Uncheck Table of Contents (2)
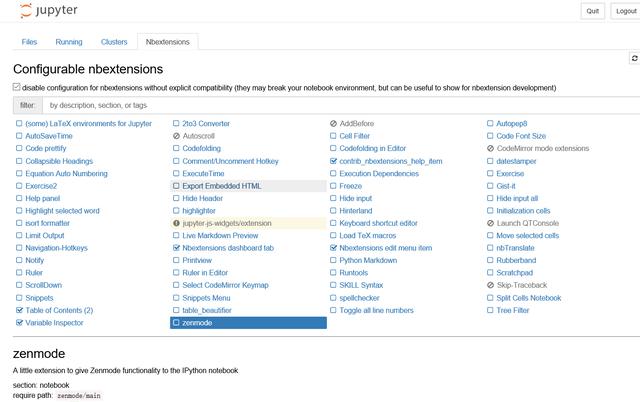 click(x=19, y=310)
